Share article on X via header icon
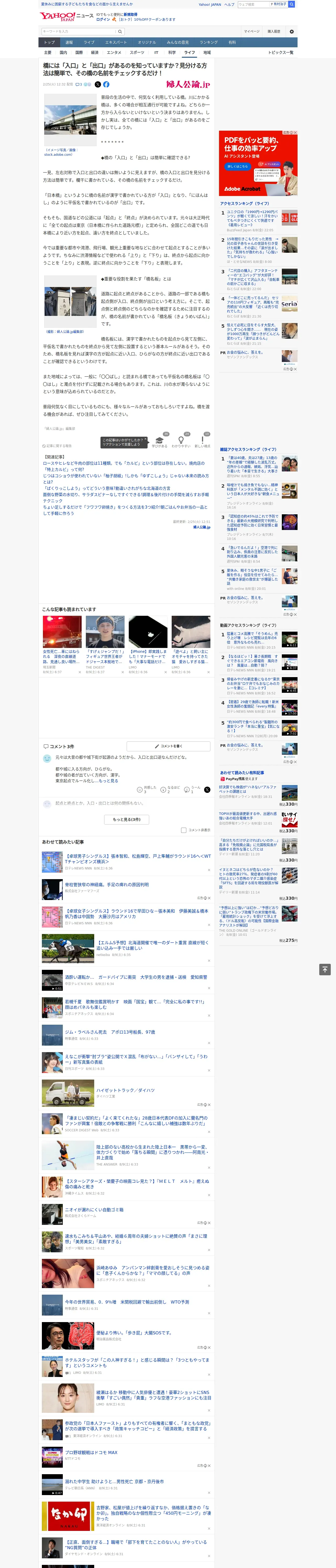 point(98,85)
